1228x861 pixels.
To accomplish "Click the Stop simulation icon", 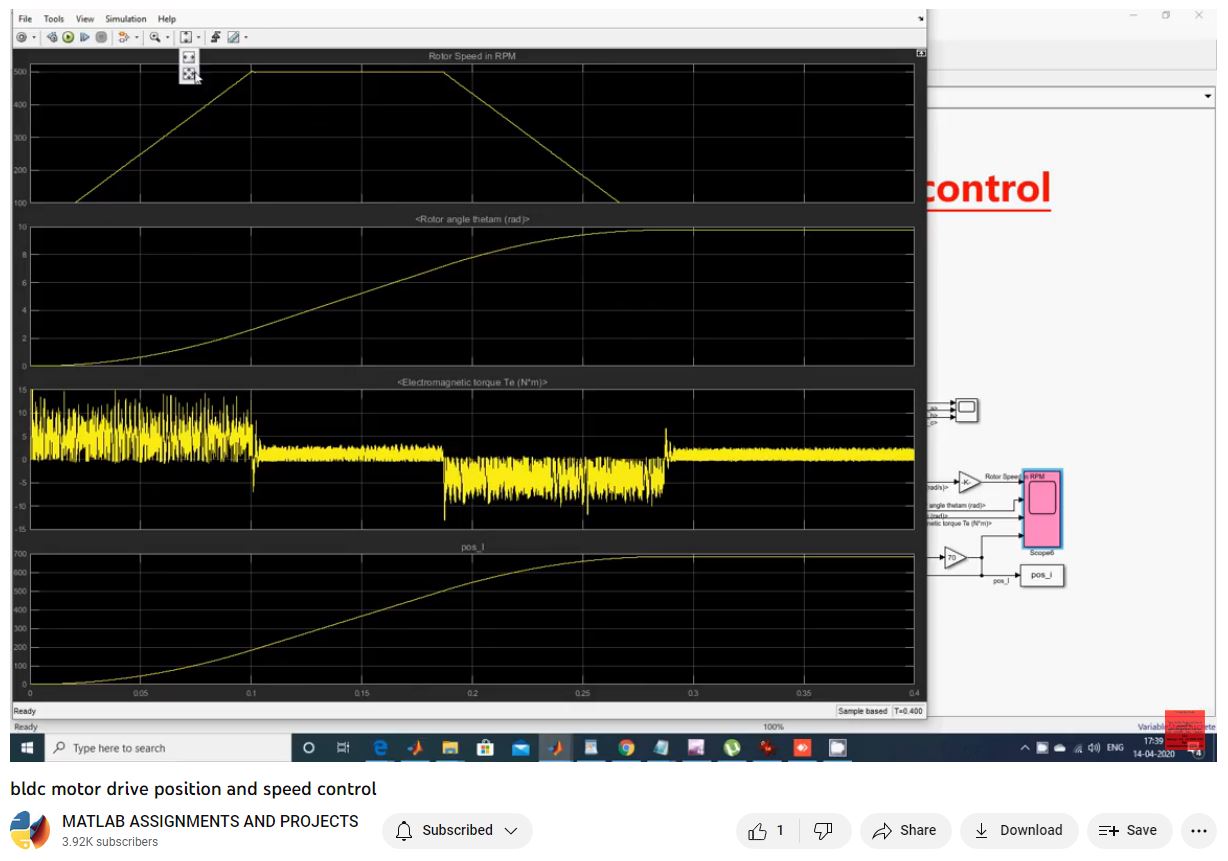I will click(x=101, y=37).
